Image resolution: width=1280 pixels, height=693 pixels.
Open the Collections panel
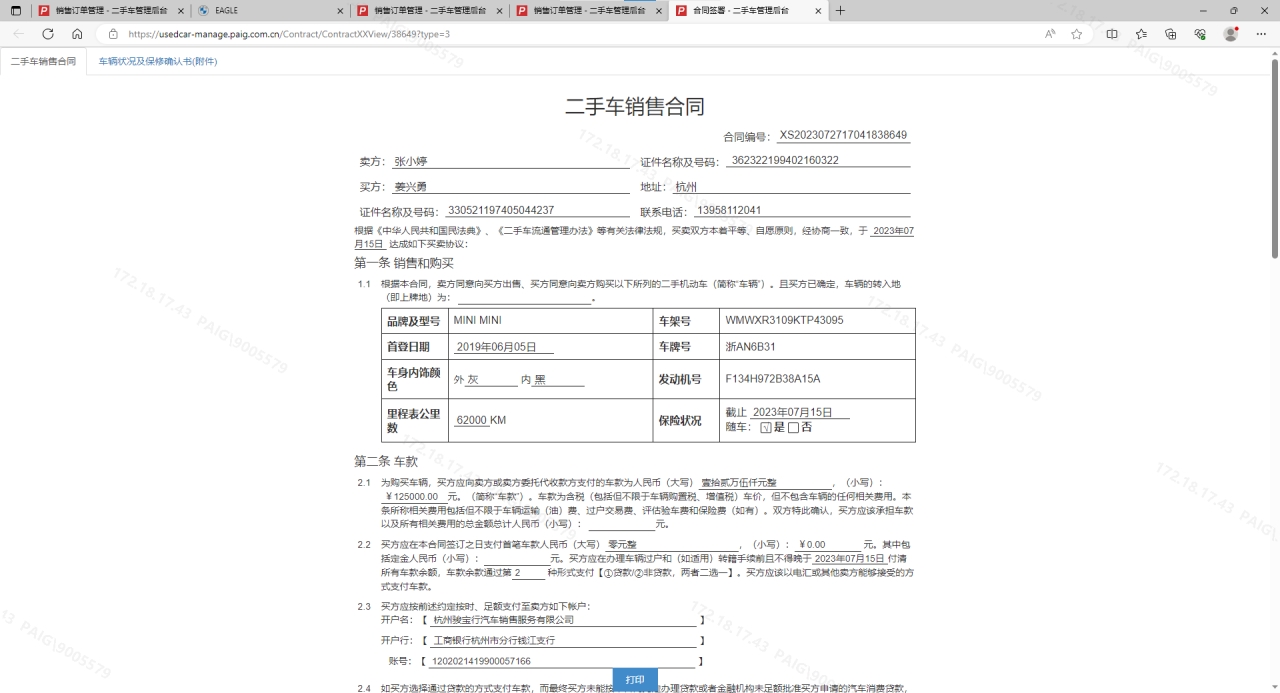(1170, 34)
